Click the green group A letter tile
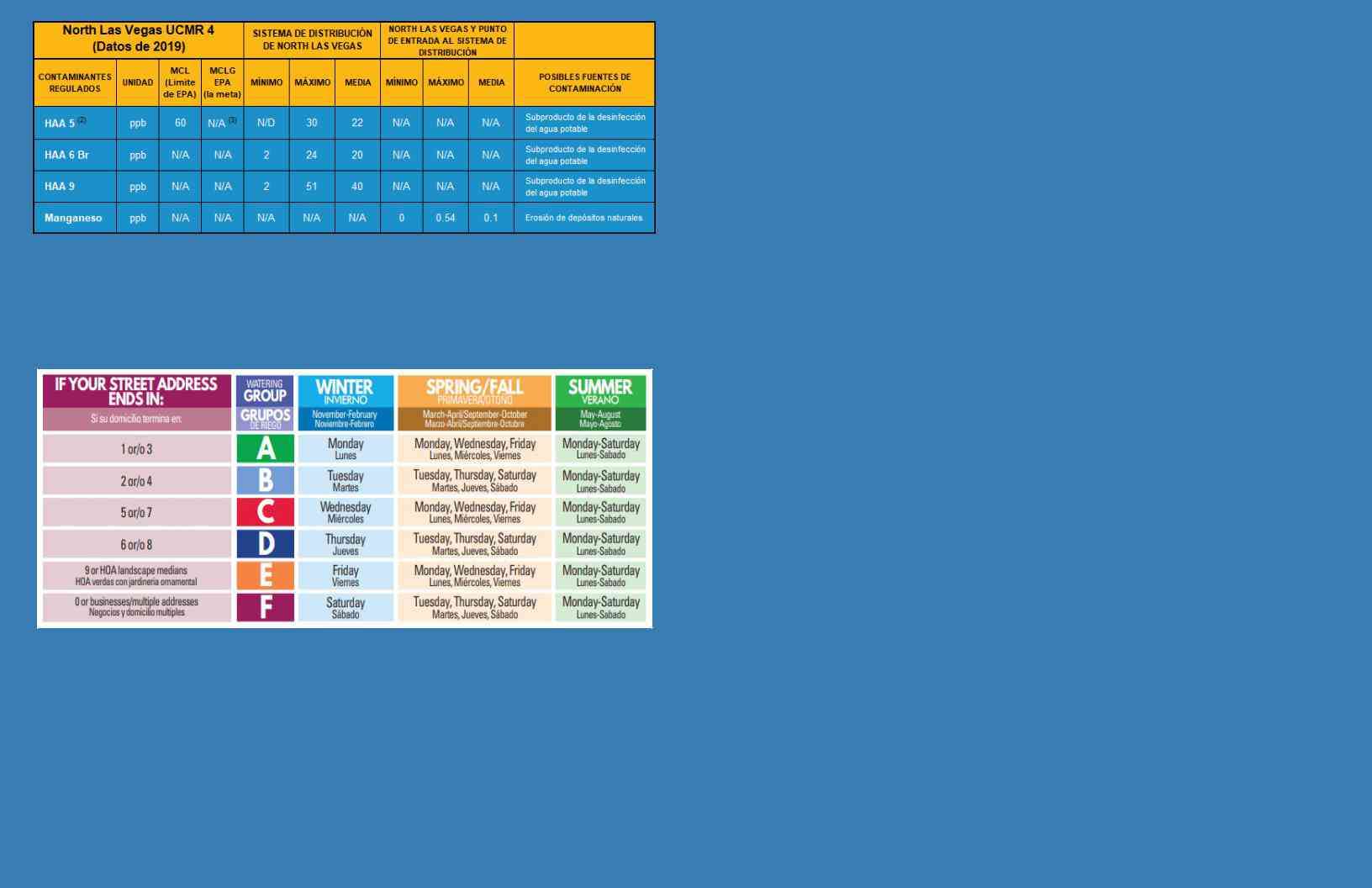The height and width of the screenshot is (888, 1372). coord(266,448)
